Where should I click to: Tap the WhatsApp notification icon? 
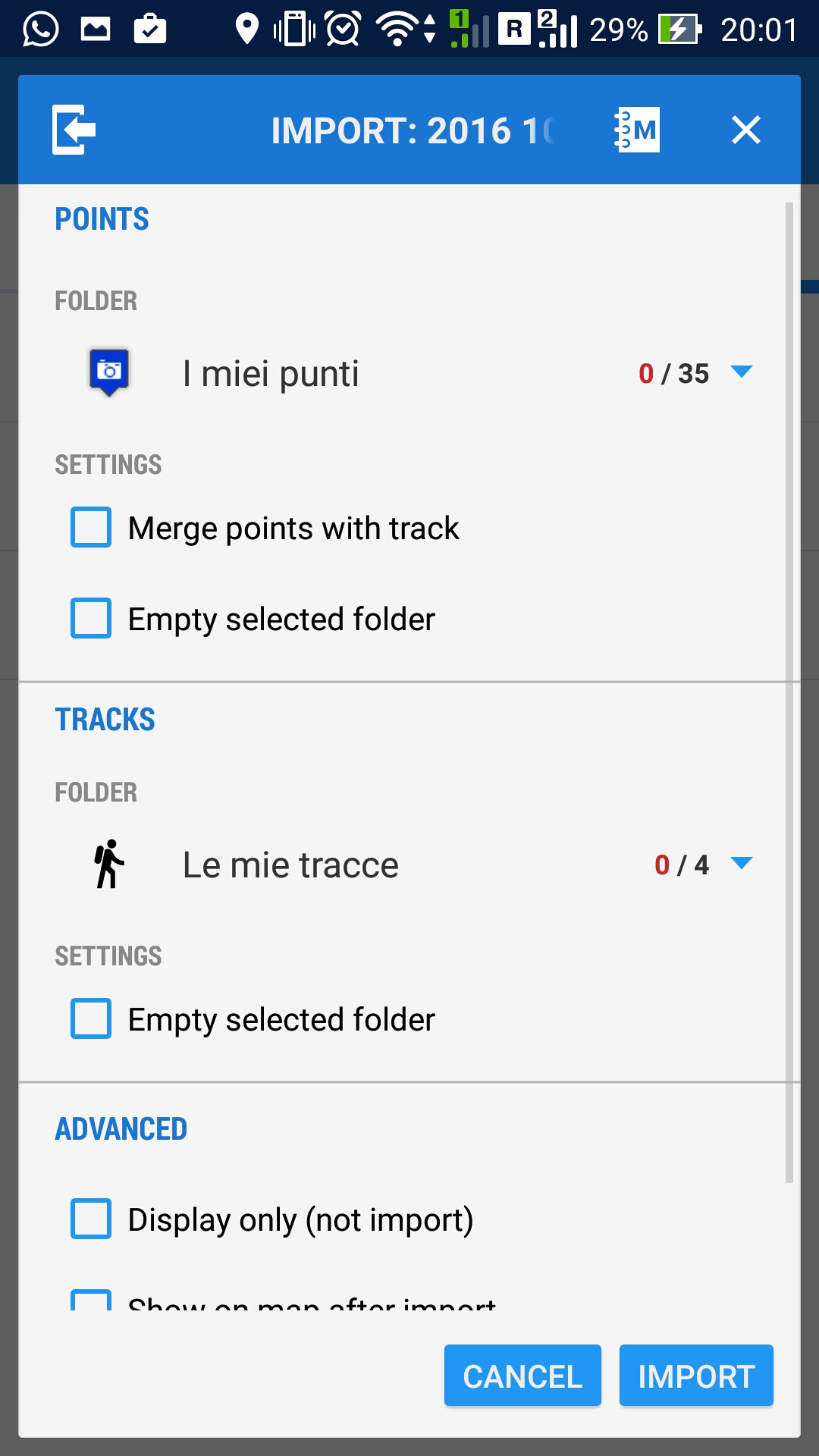point(40,30)
